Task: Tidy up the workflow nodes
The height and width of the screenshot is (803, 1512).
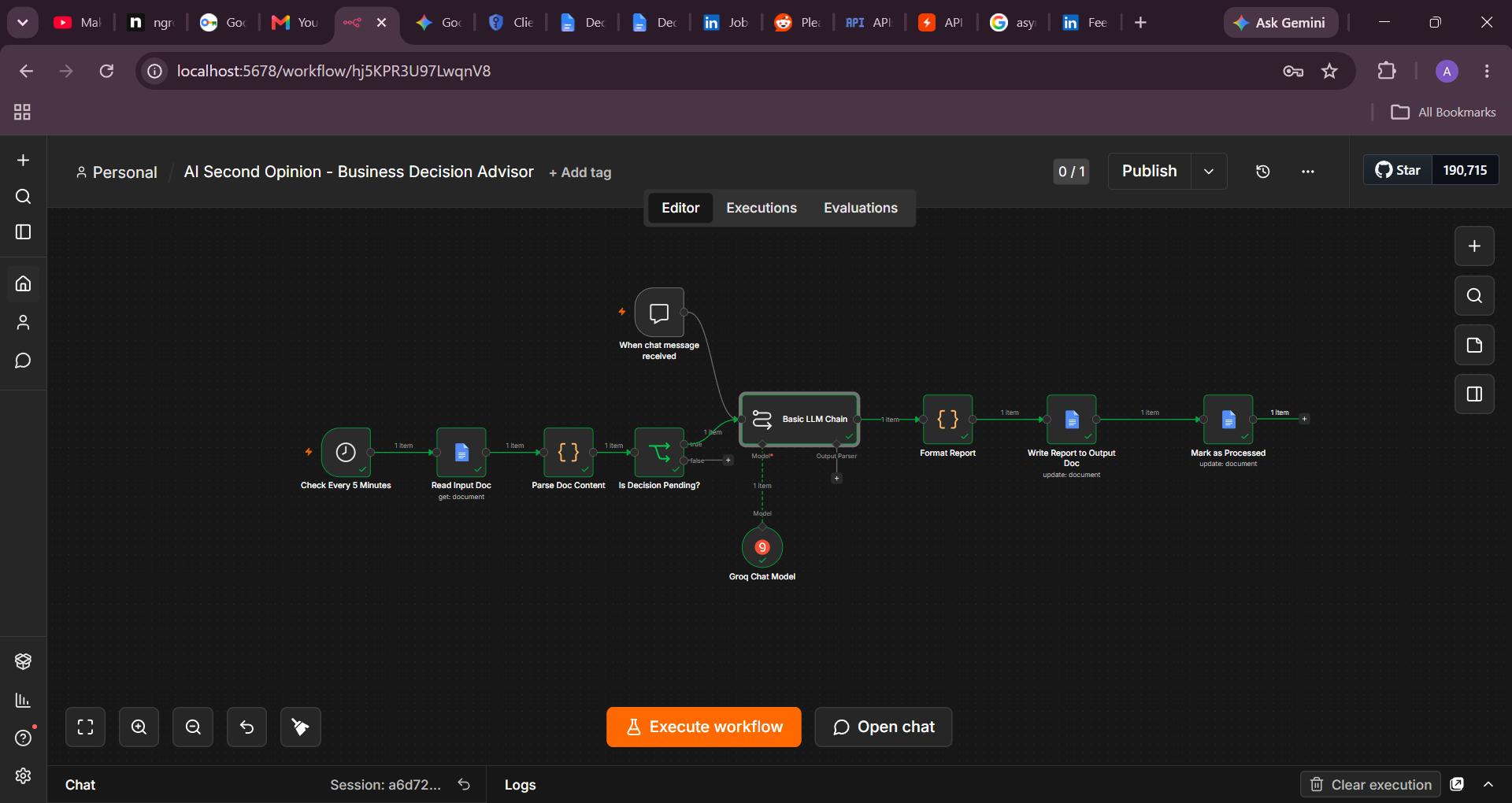Action: click(300, 727)
